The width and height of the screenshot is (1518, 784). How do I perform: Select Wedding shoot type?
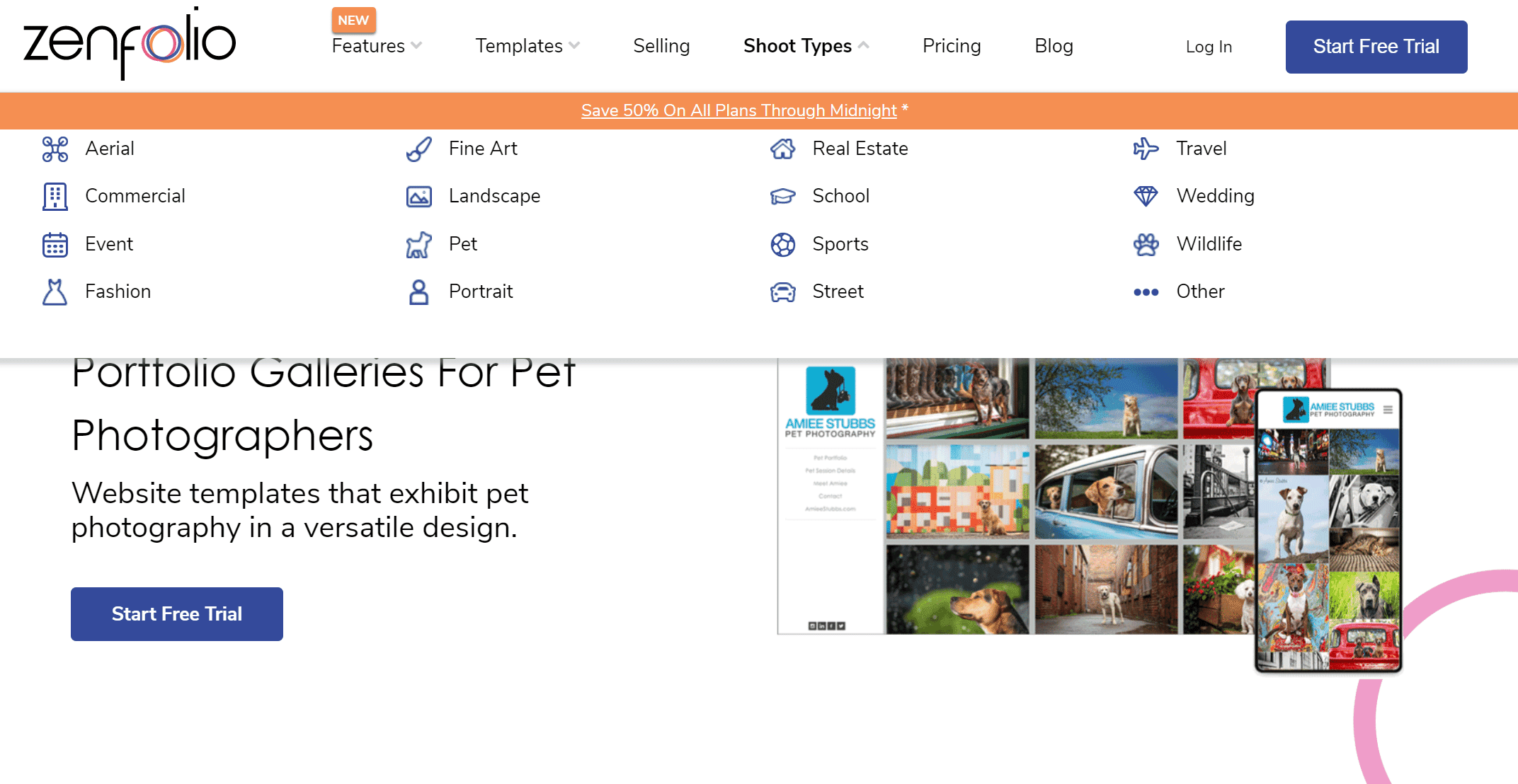click(x=1216, y=196)
